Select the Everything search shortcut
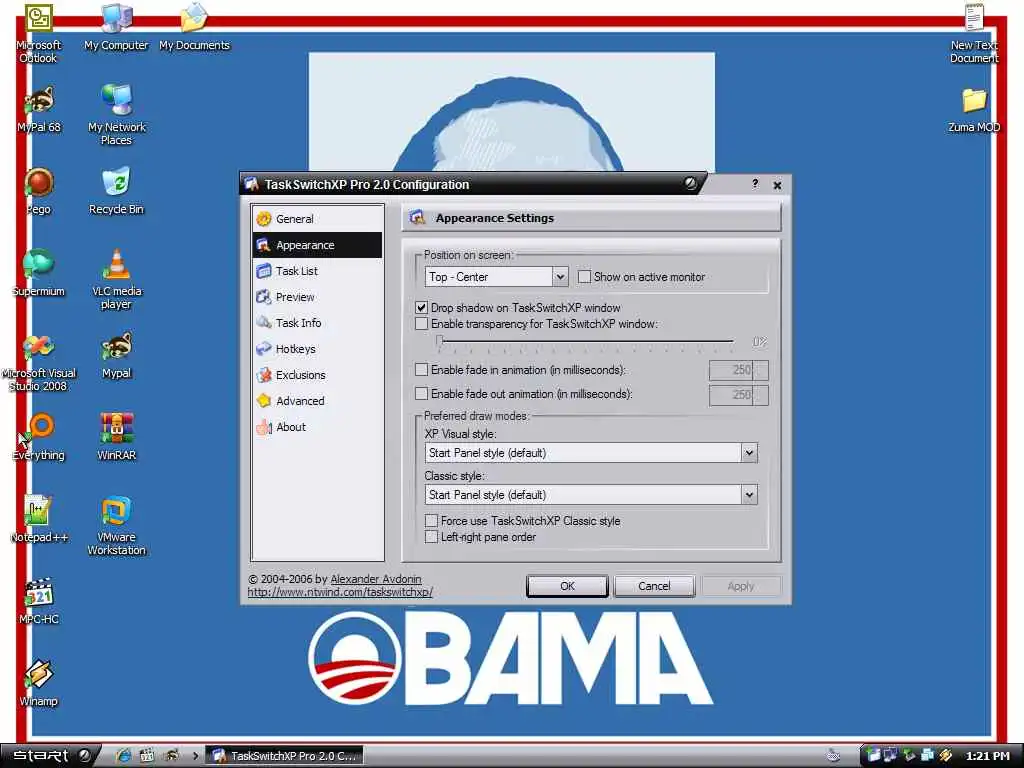 click(x=39, y=438)
